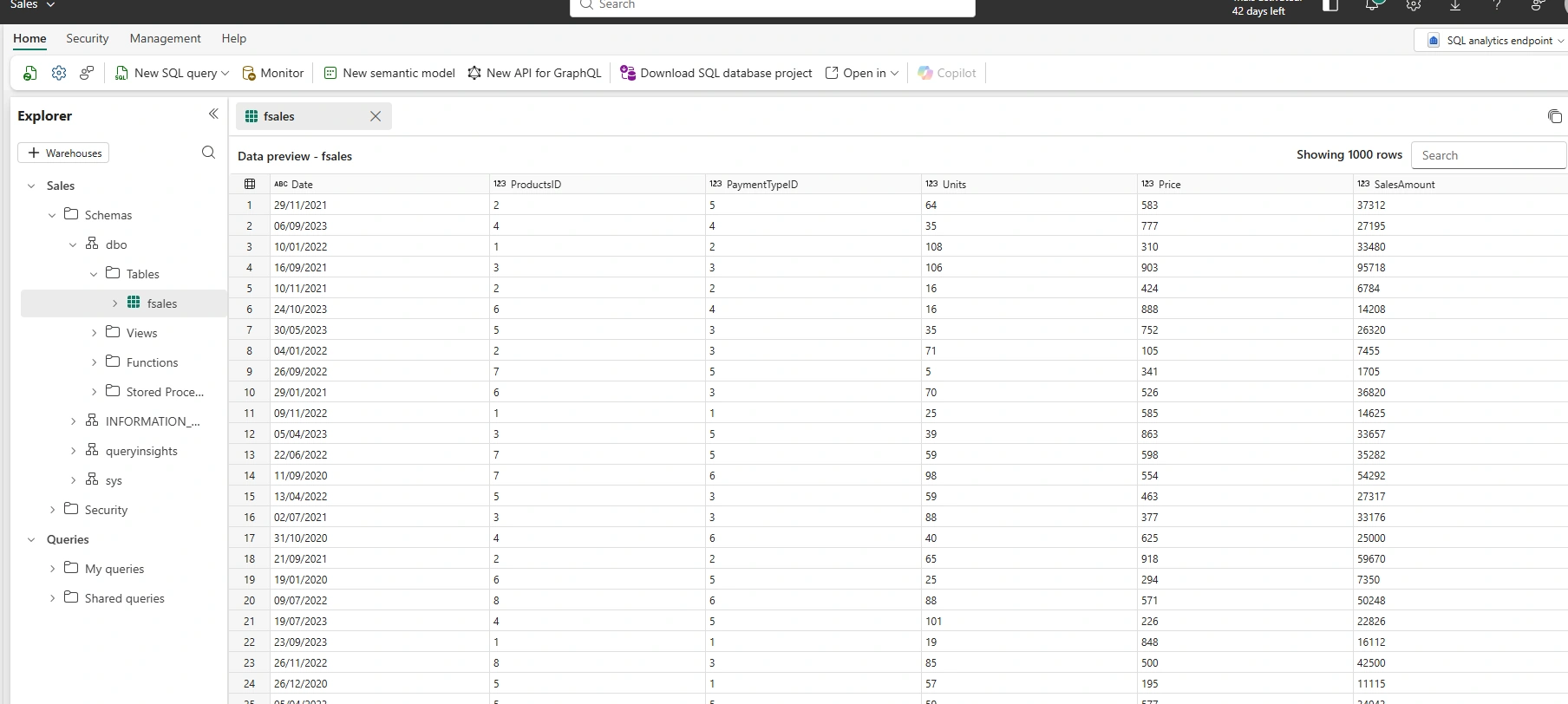
Task: Switch to the Security tab
Action: [x=88, y=39]
